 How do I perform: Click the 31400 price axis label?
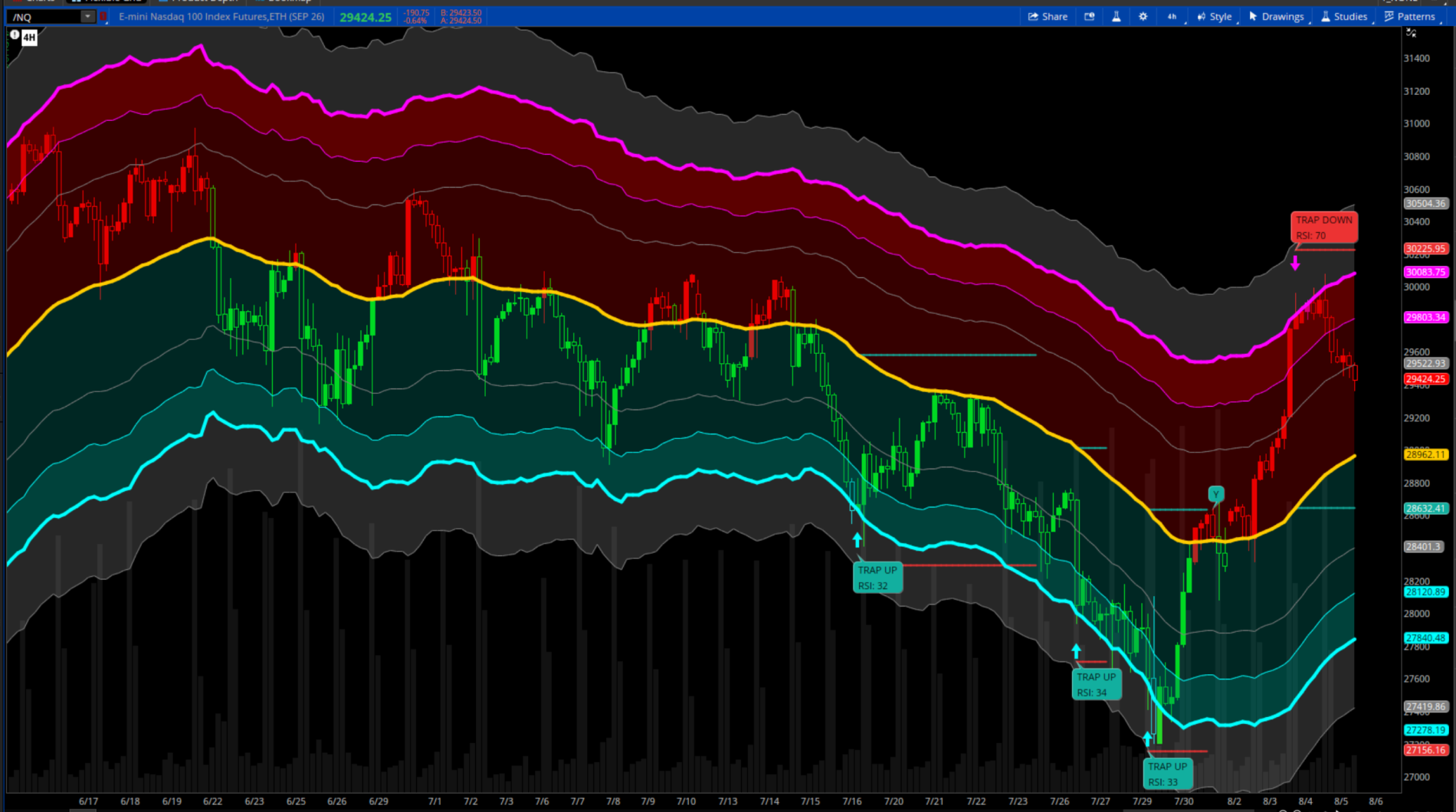point(1416,58)
